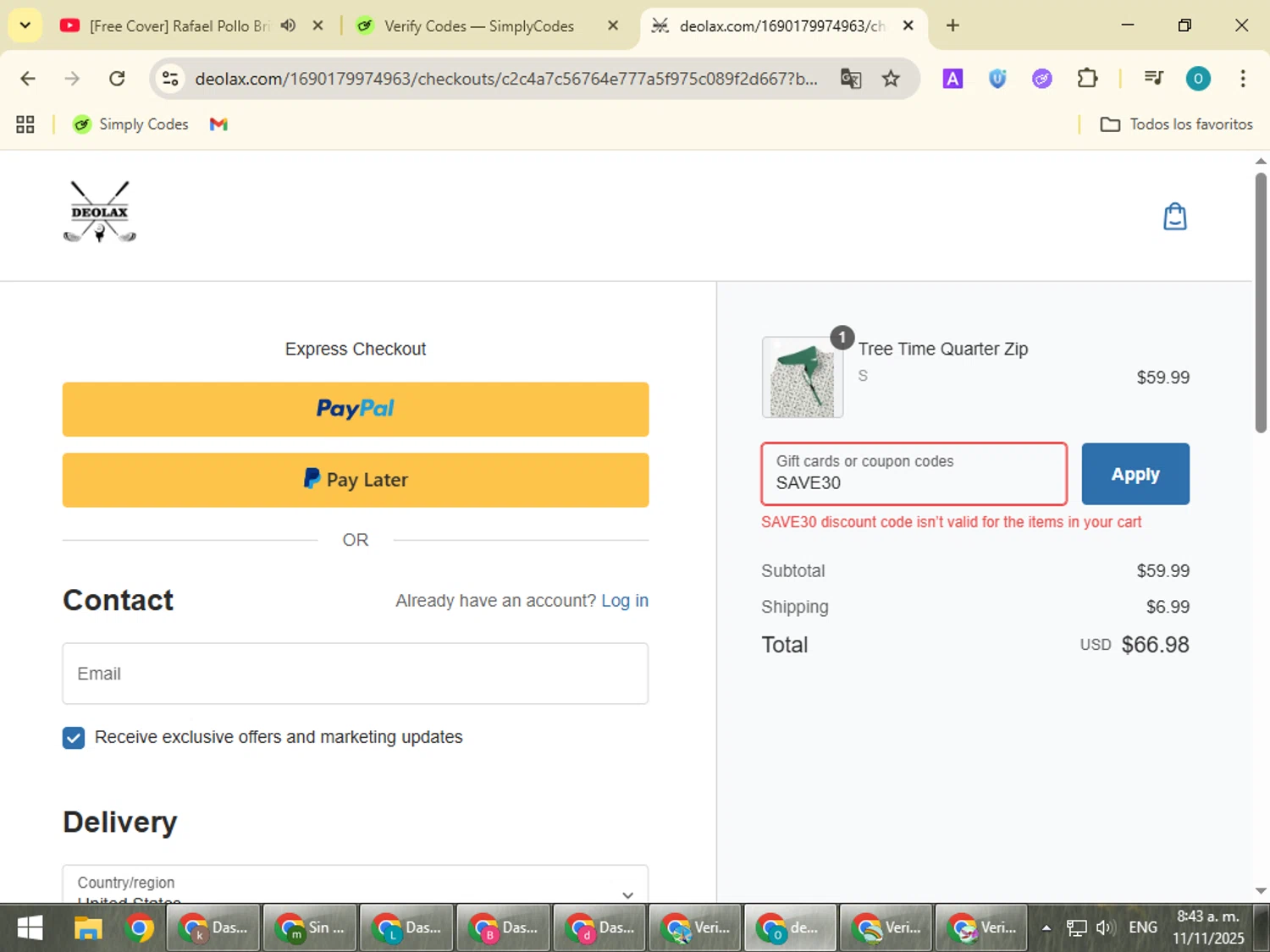Image resolution: width=1270 pixels, height=952 pixels.
Task: Open the apps grid shortcut in bookmarks bar
Action: [25, 124]
